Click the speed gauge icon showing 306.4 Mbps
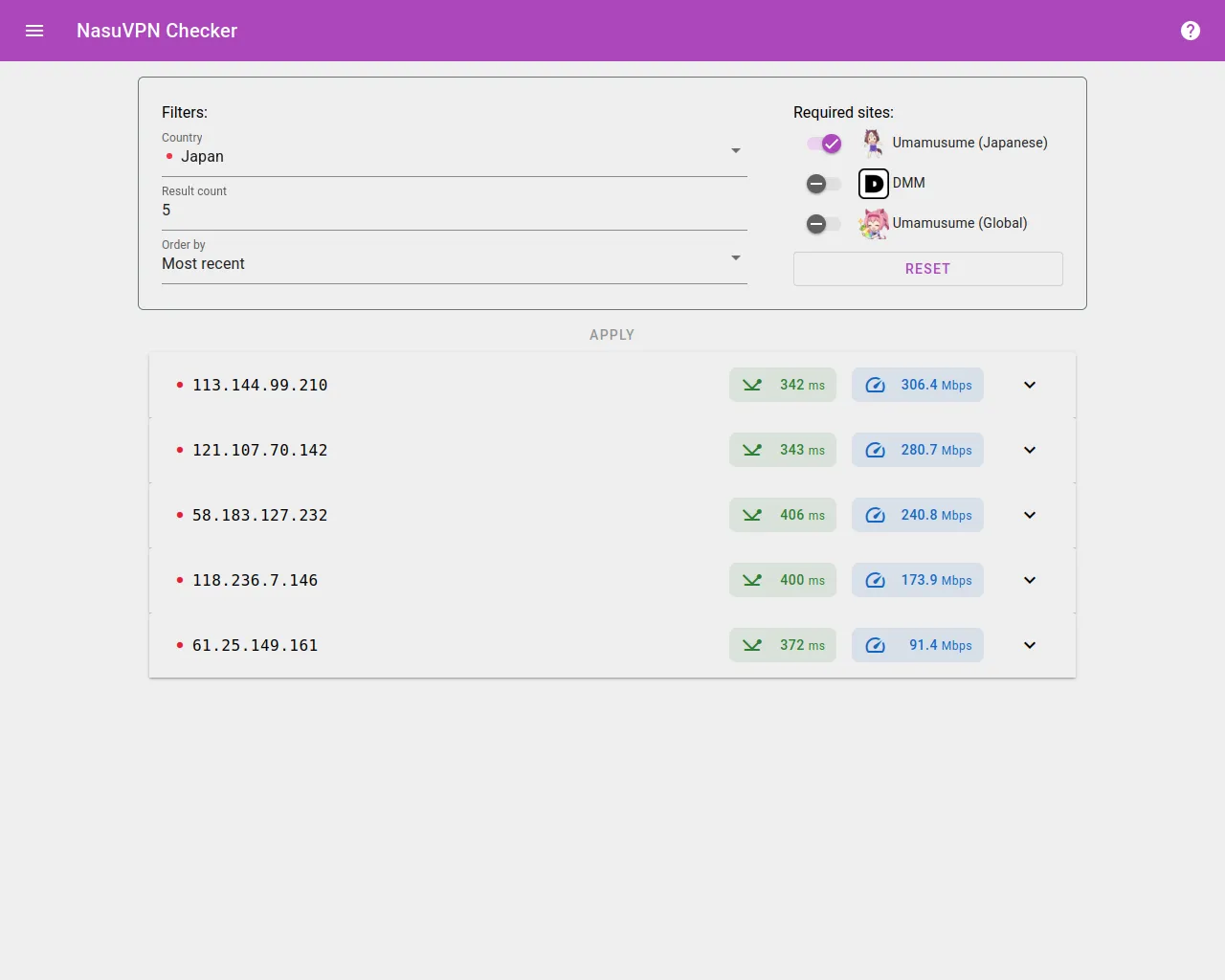 click(x=875, y=385)
